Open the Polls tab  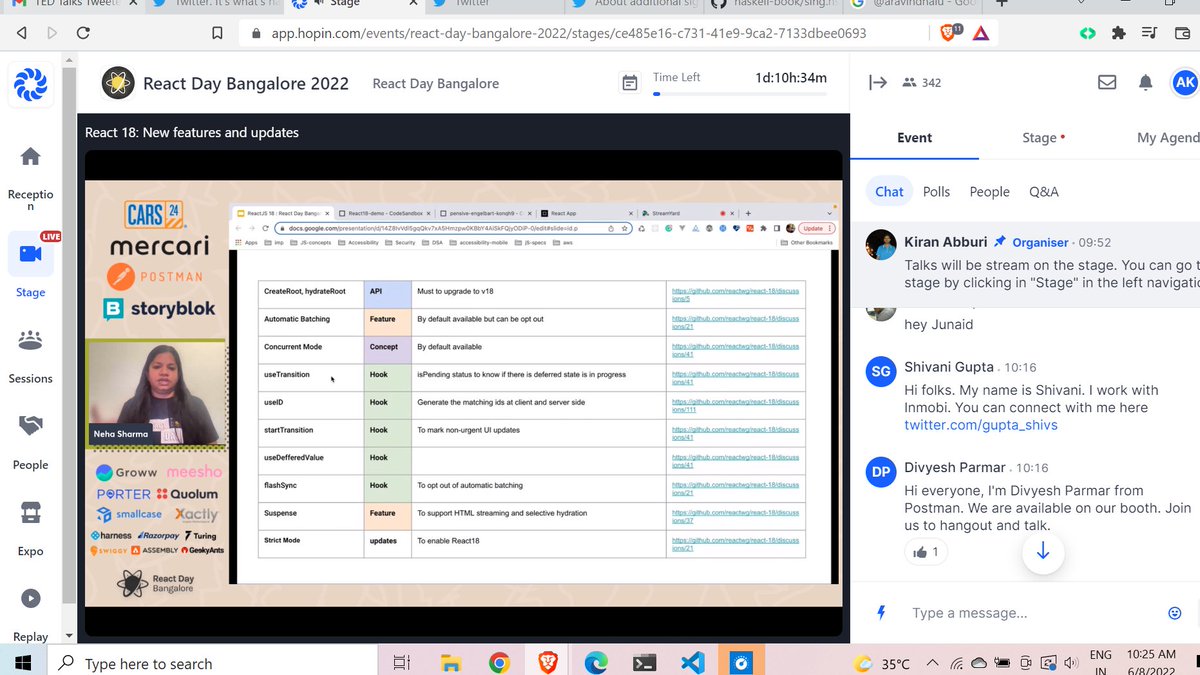[x=937, y=191]
